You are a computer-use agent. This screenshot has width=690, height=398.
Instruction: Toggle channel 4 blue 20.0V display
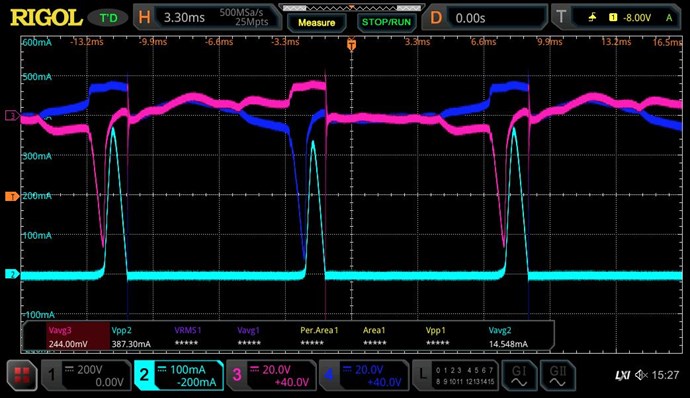pyautogui.click(x=363, y=375)
